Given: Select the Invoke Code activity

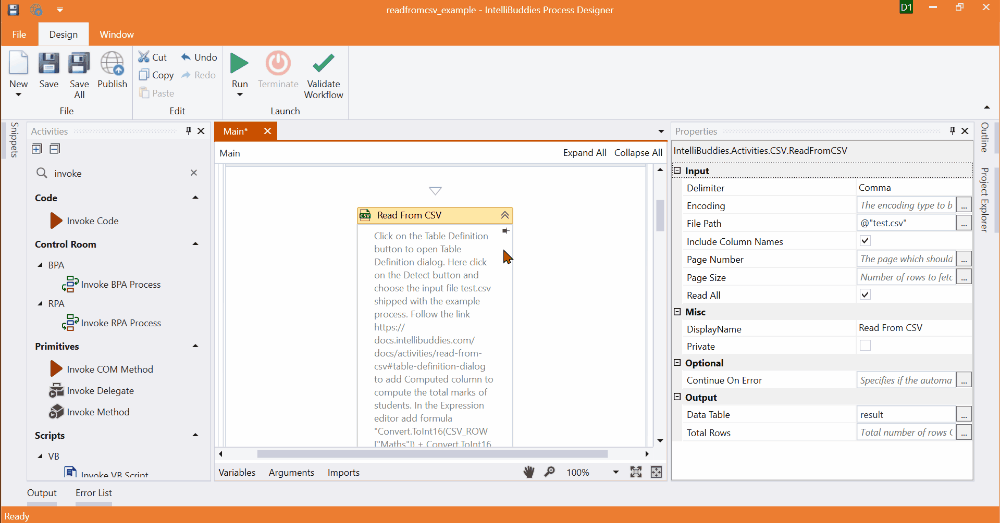Looking at the screenshot, I should click(x=84, y=221).
